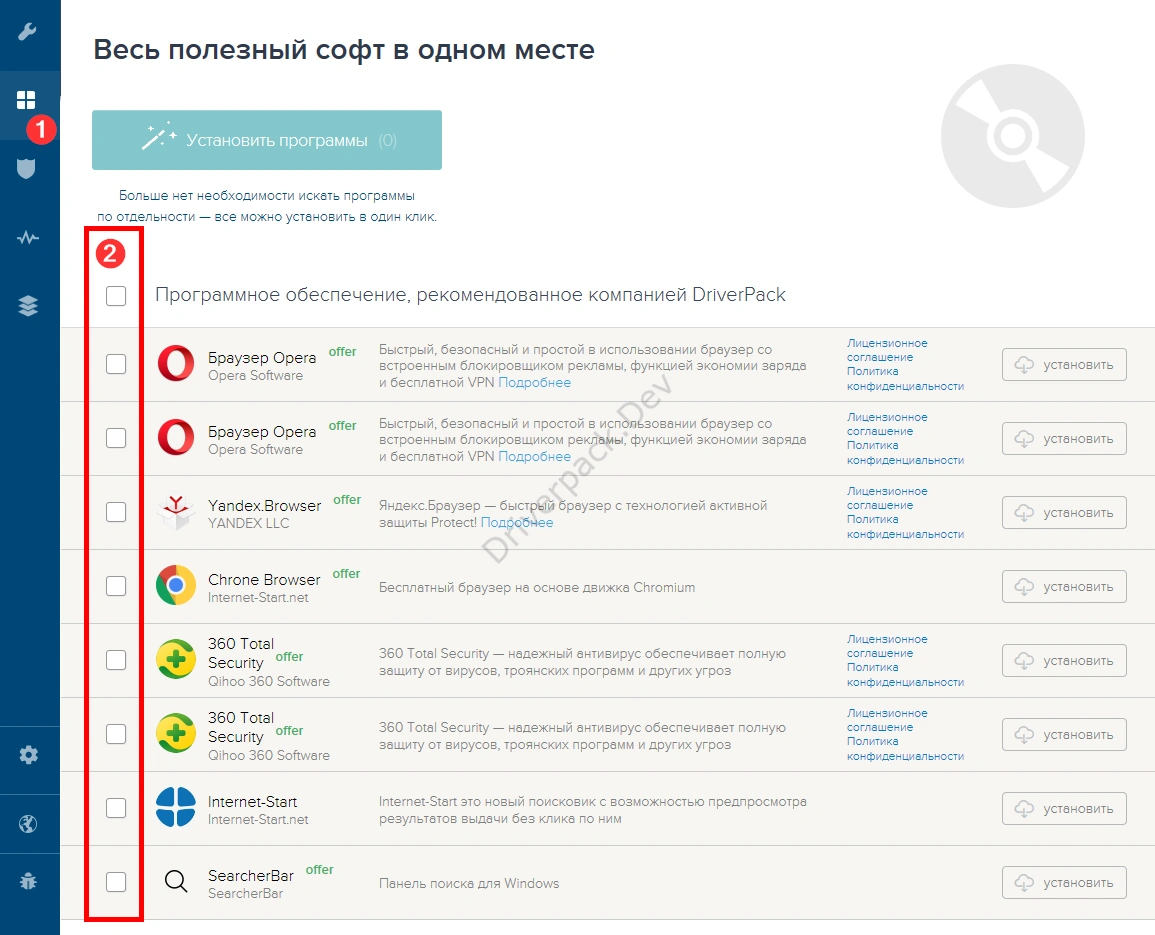Open upper Opera row Лицензионное соглашение link
Viewport: 1155px width, 935px height.
[887, 350]
